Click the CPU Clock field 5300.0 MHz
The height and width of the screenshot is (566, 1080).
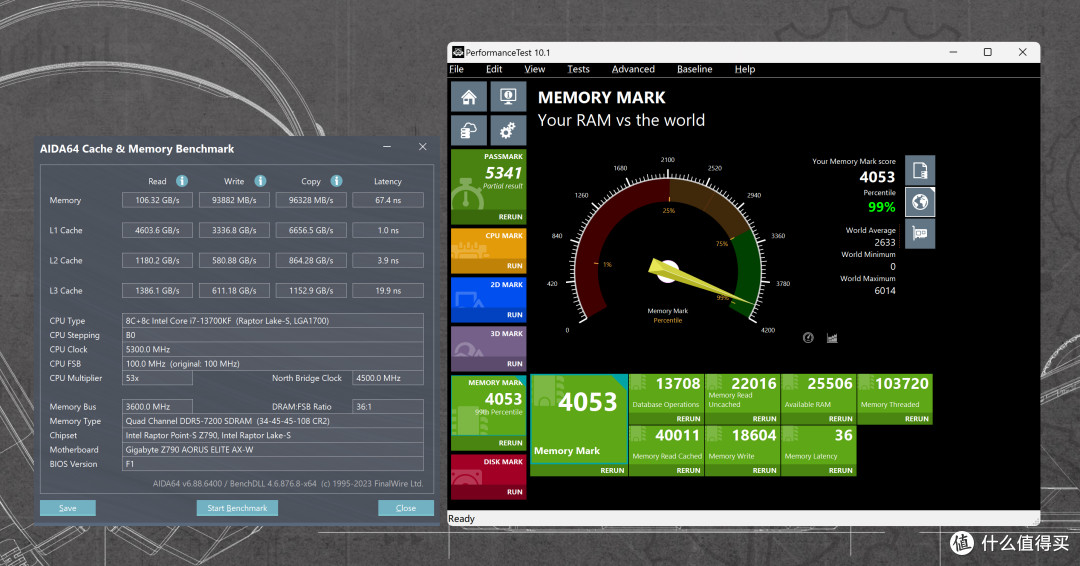click(x=273, y=349)
